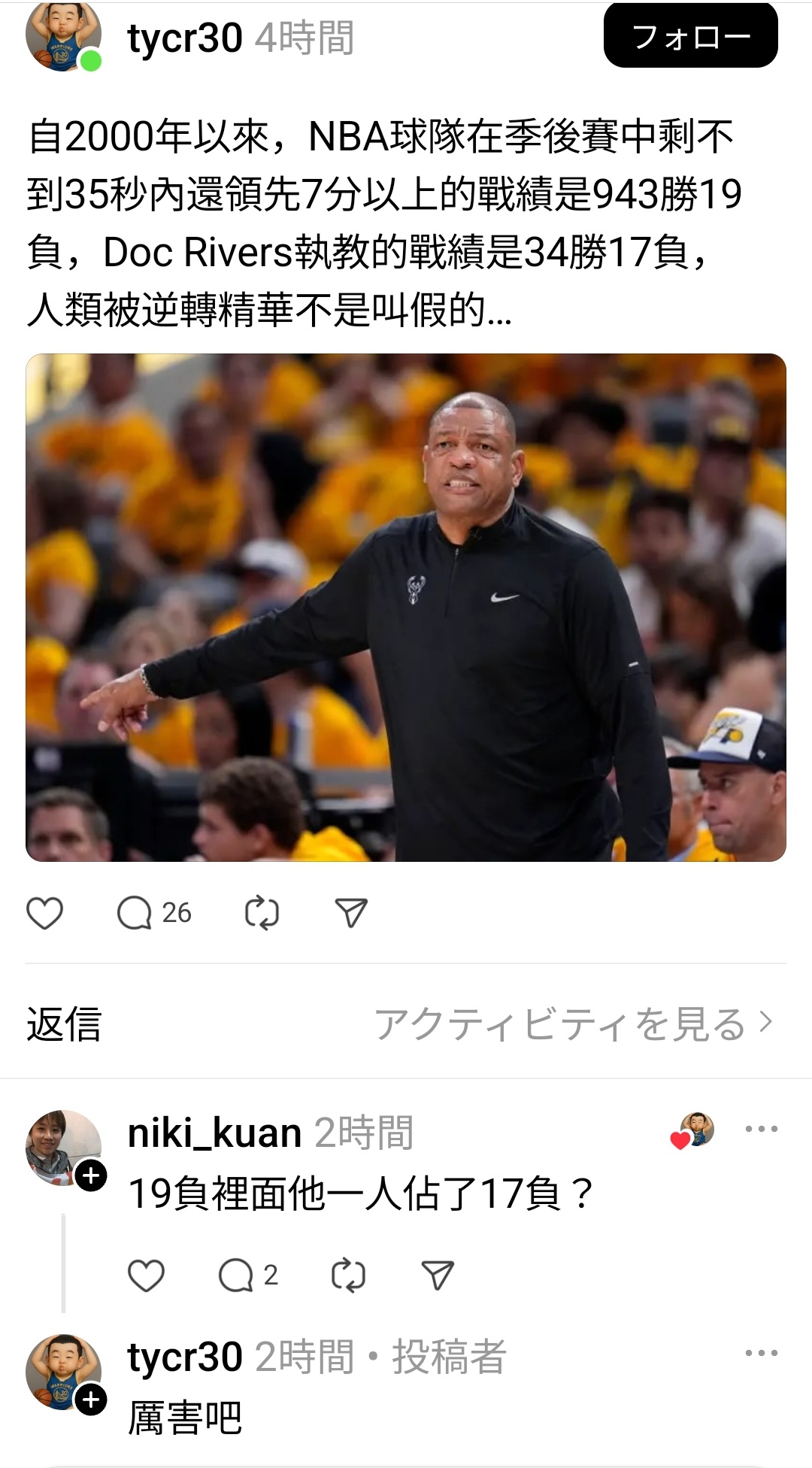Viewport: 812px width, 1468px height.
Task: Tap tycr30's avatar at the top
Action: point(63,37)
